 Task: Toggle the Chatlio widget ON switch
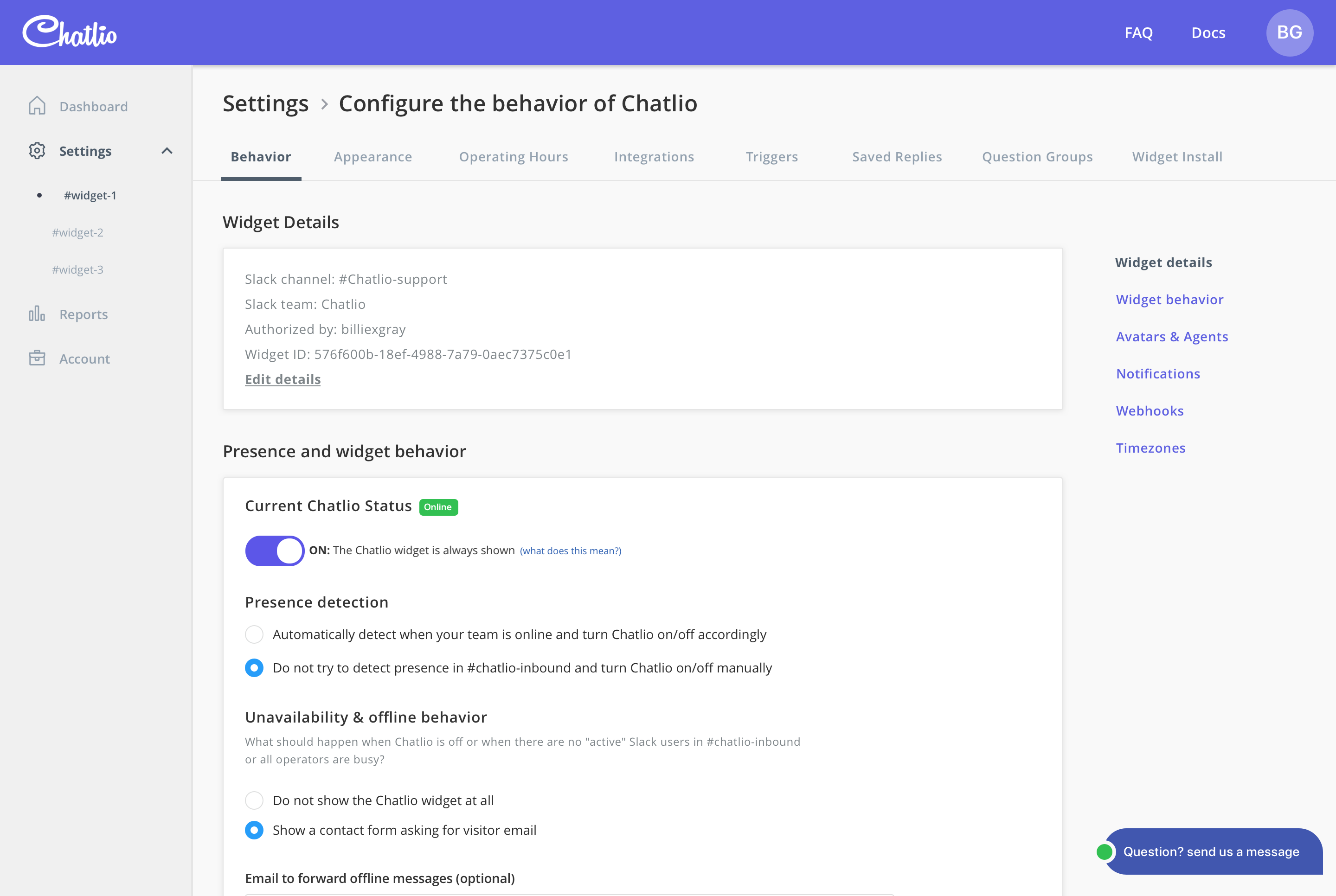[x=274, y=550]
